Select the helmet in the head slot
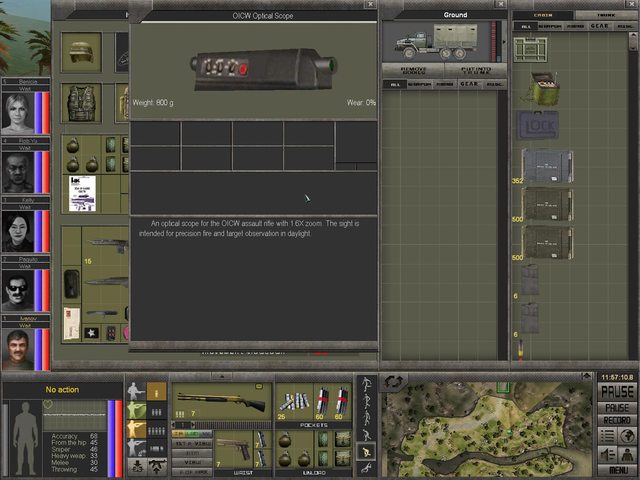 [x=81, y=52]
